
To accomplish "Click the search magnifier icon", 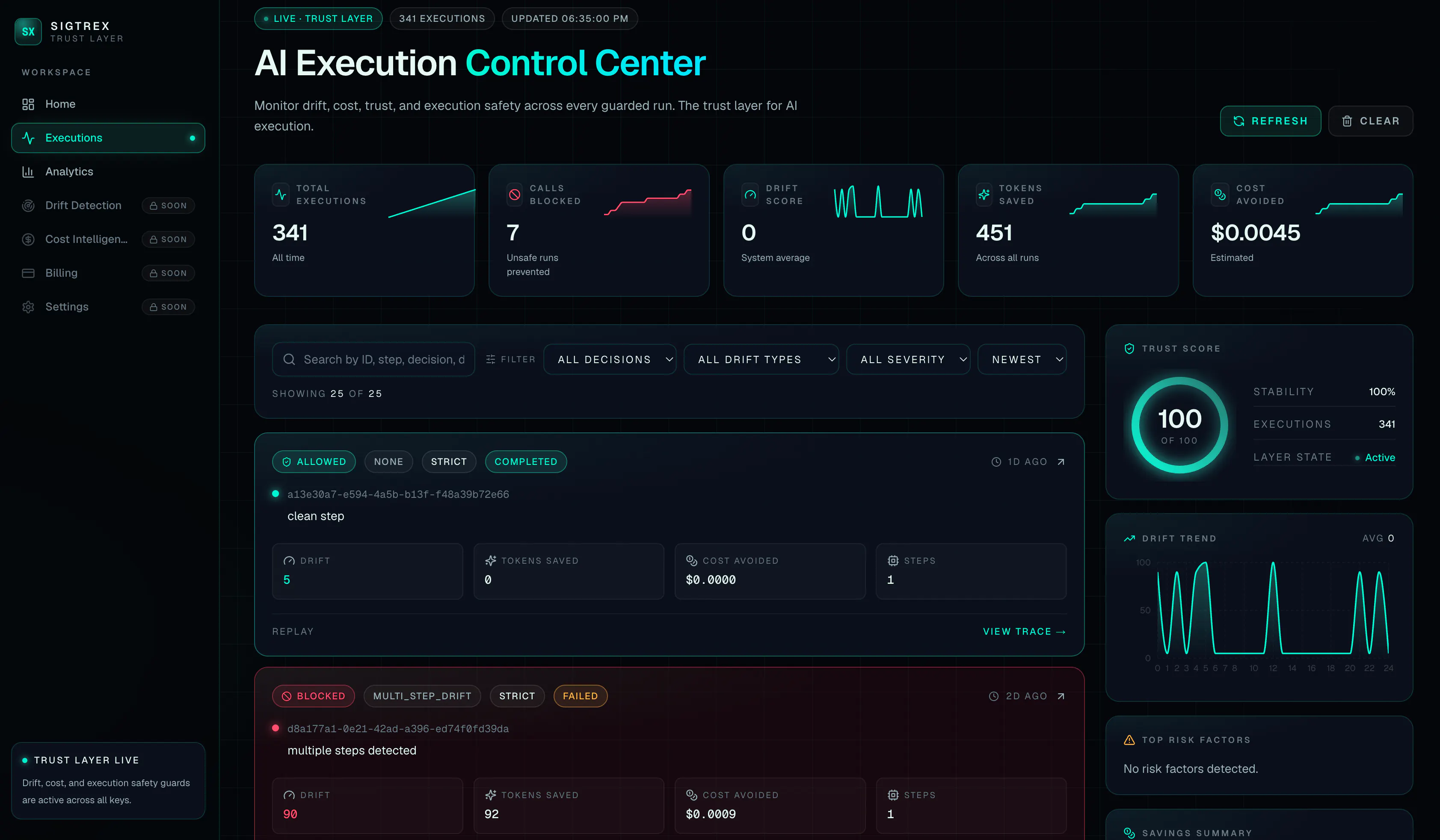I will (289, 359).
